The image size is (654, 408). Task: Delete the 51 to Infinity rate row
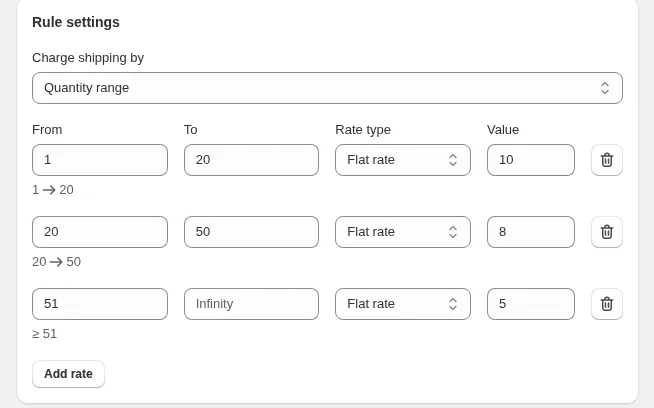pyautogui.click(x=607, y=304)
